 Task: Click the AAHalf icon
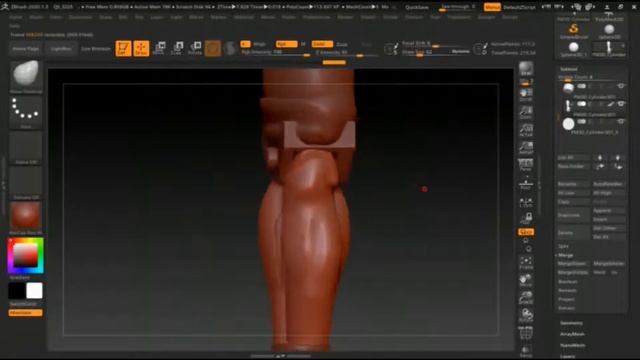coord(526,148)
